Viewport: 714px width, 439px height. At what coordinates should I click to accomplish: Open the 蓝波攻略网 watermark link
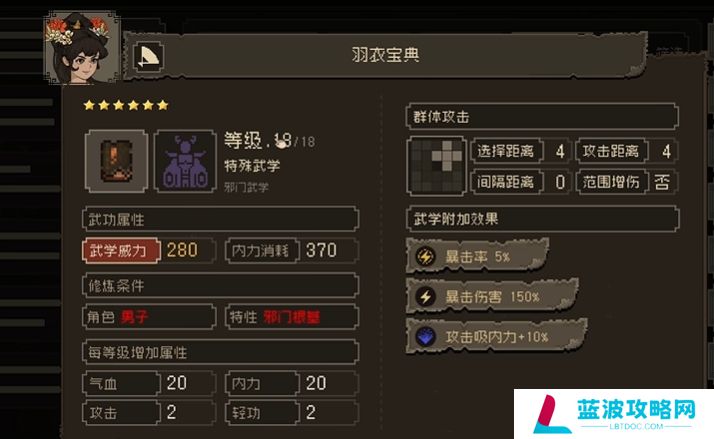point(613,414)
